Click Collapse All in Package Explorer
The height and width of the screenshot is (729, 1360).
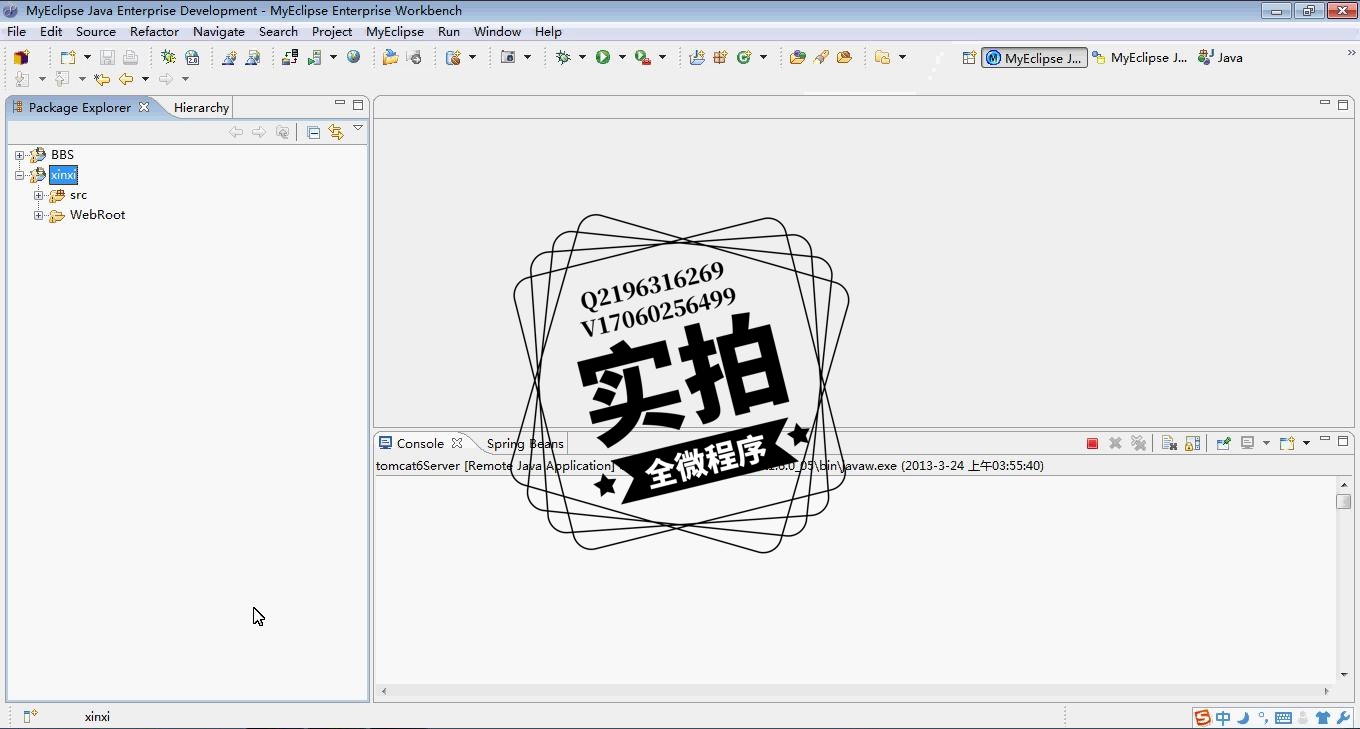(313, 132)
